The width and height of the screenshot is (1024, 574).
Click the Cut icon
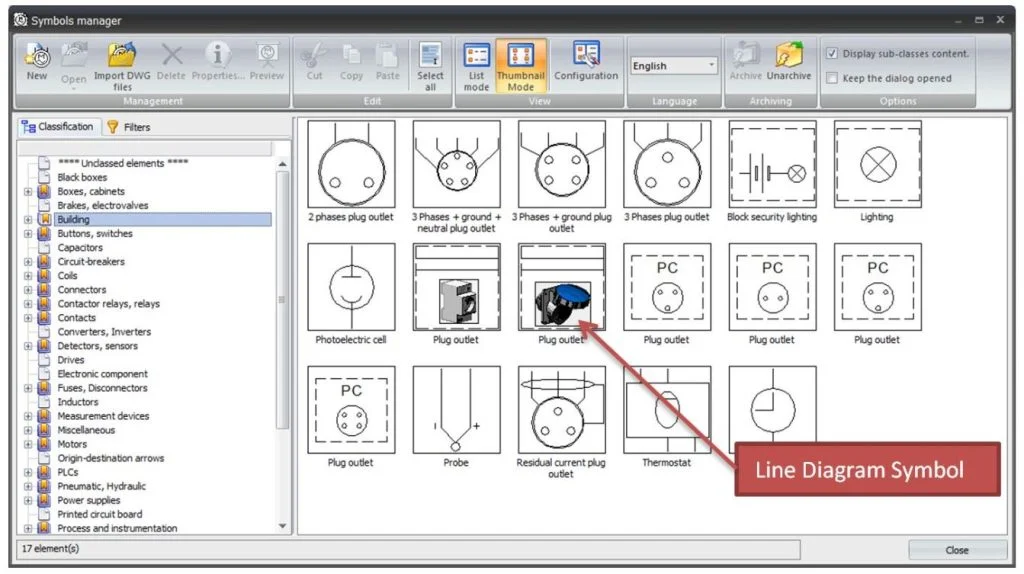tap(314, 56)
